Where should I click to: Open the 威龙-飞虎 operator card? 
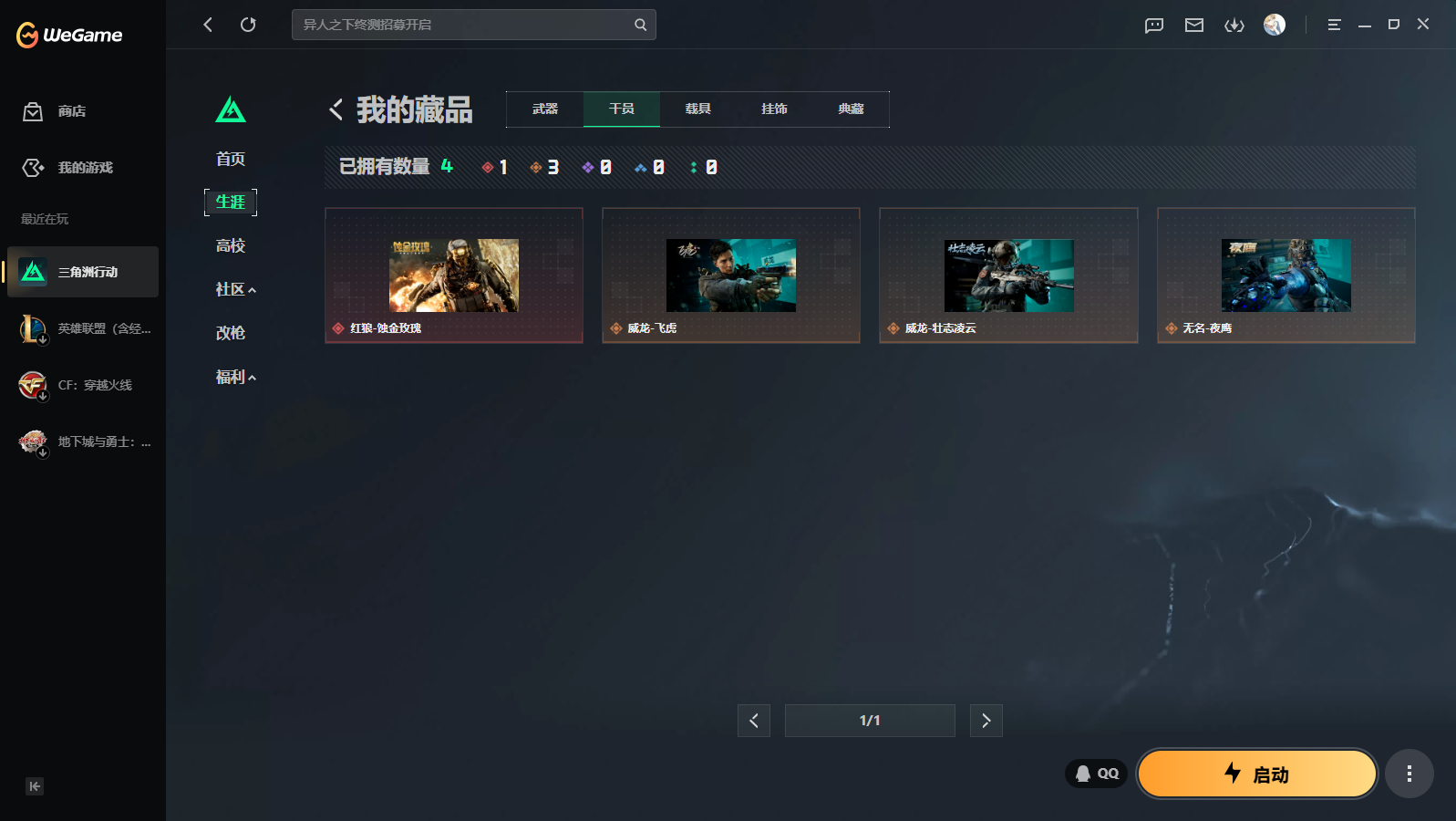731,275
